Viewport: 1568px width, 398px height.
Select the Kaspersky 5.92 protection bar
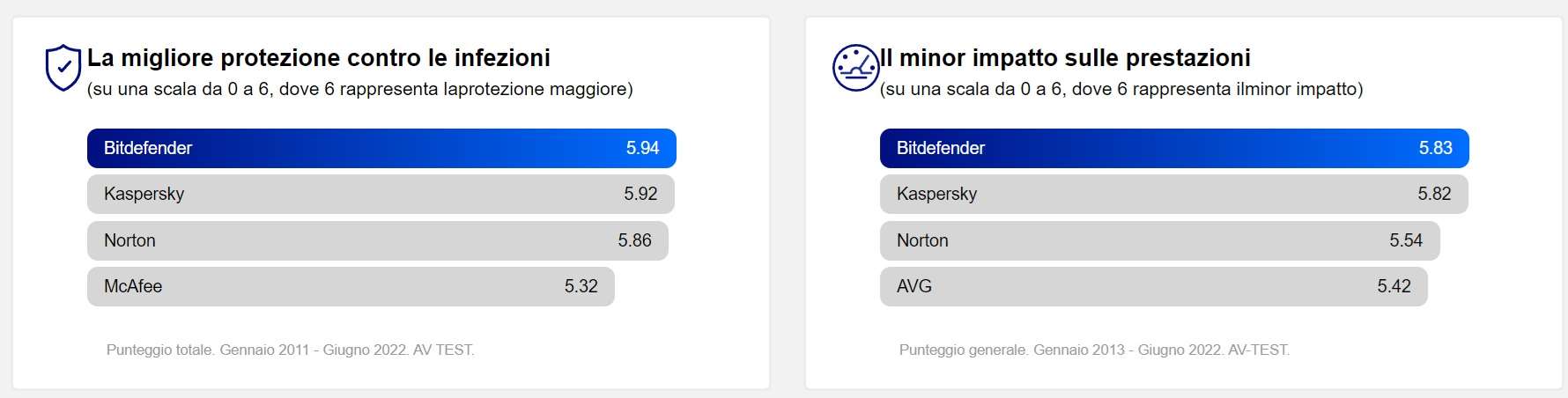(381, 194)
